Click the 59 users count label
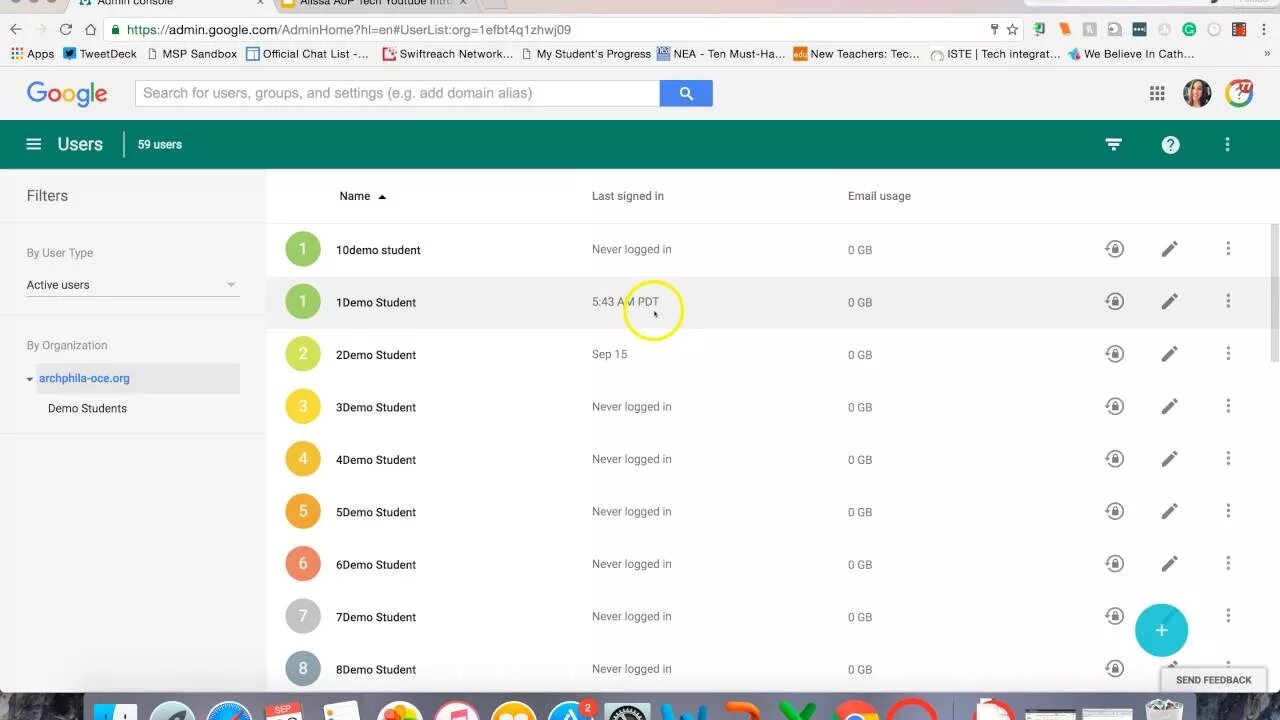 tap(160, 144)
